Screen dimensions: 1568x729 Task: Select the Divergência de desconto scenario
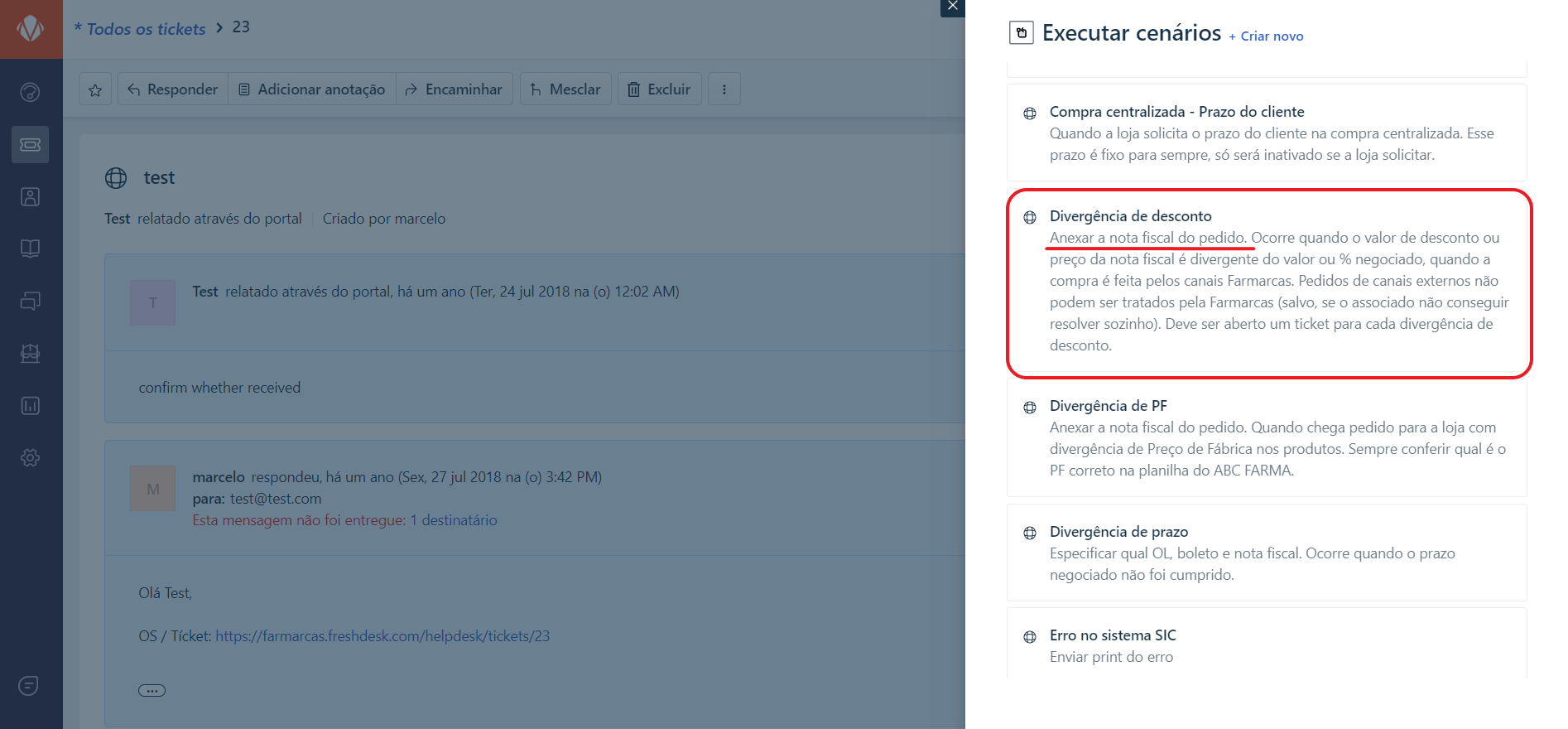tap(1130, 216)
